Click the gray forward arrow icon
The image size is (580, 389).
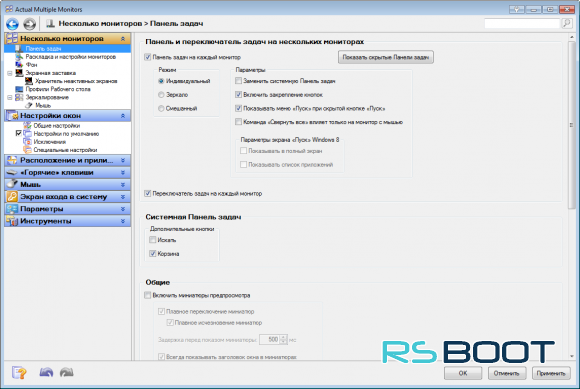click(30, 24)
